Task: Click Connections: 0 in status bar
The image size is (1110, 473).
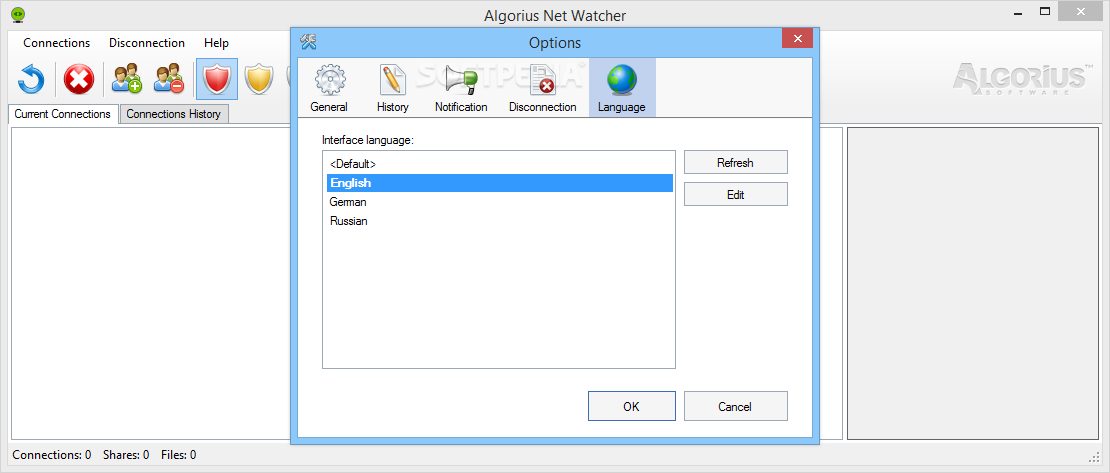Action: point(52,455)
